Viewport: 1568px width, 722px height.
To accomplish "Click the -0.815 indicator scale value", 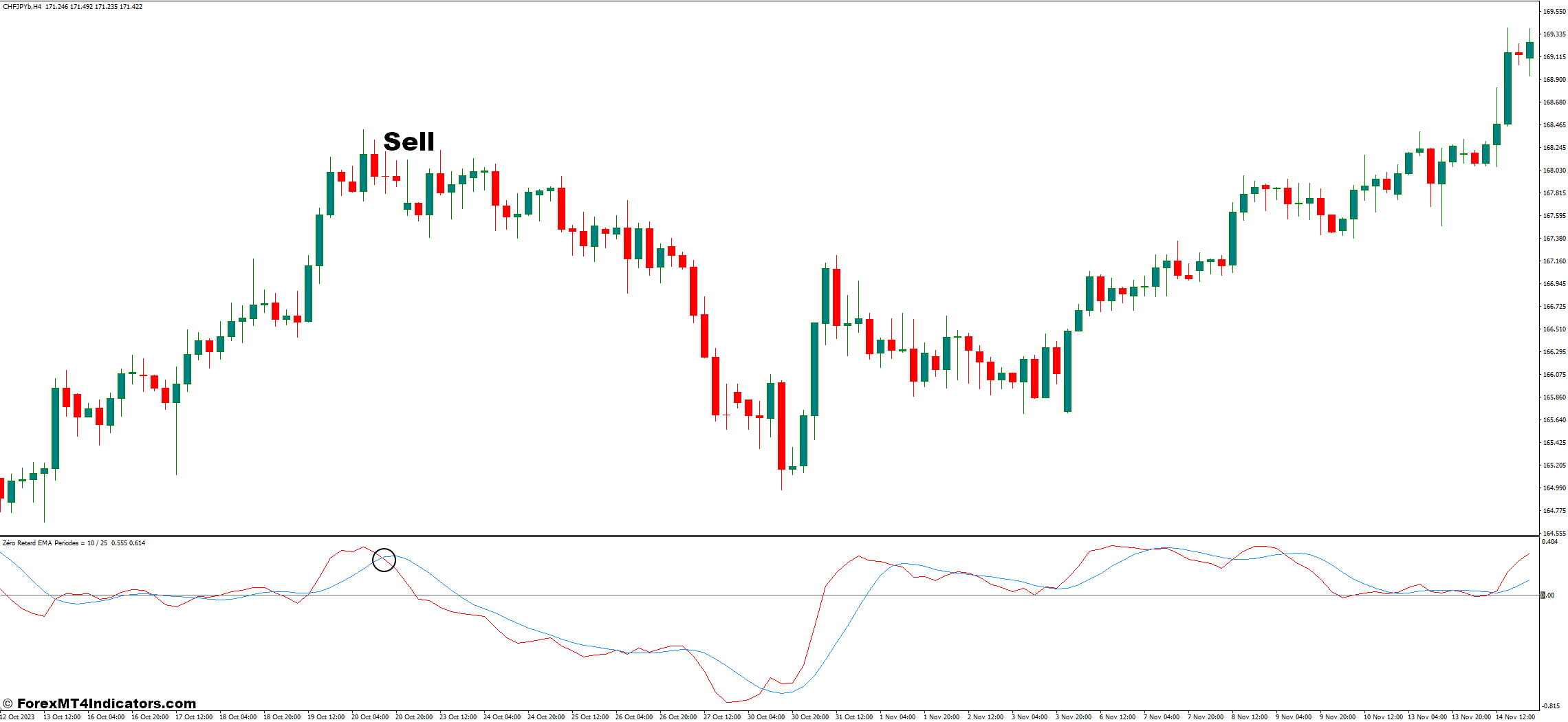I will point(1550,706).
